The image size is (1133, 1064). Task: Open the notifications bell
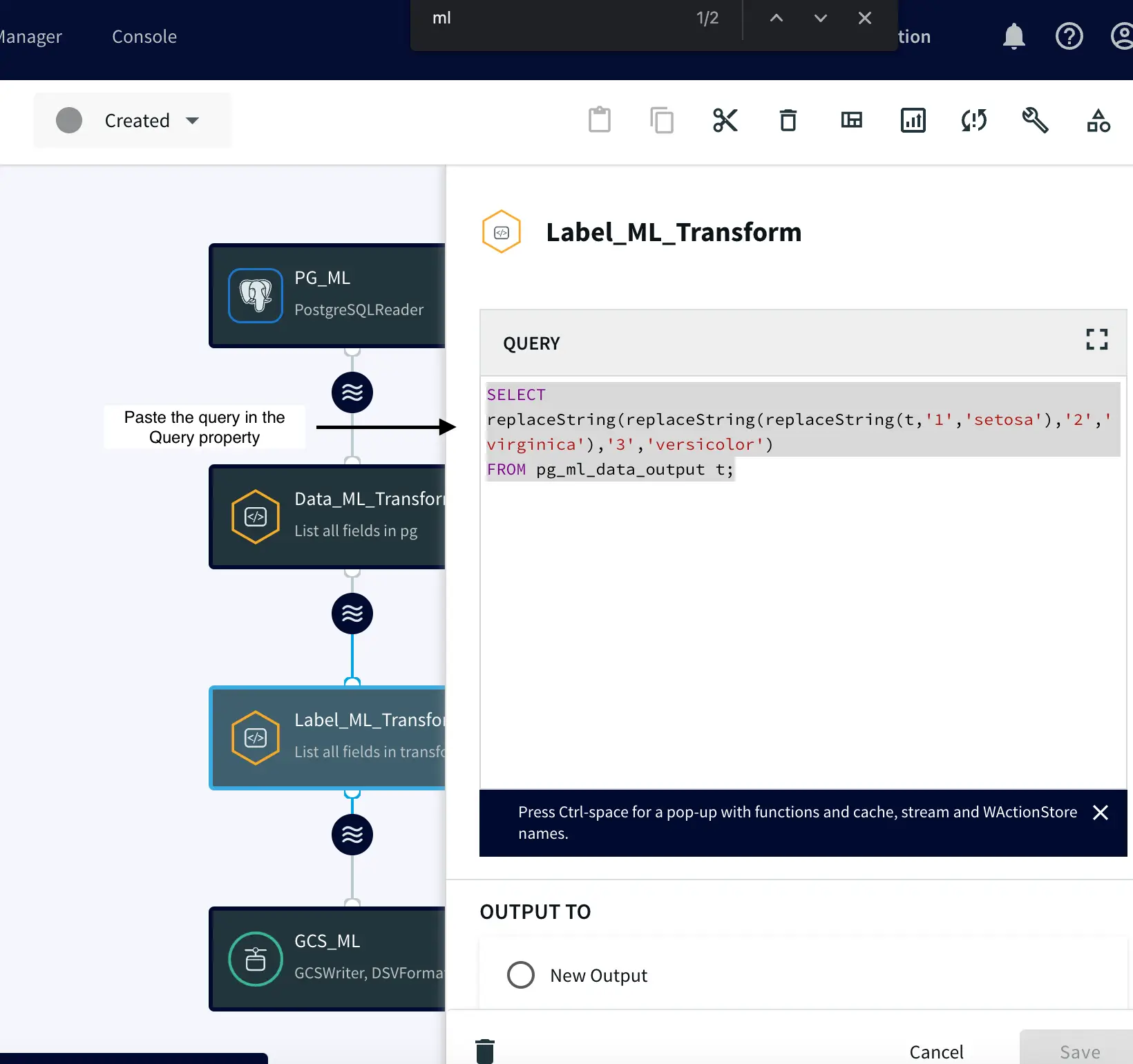point(1013,36)
